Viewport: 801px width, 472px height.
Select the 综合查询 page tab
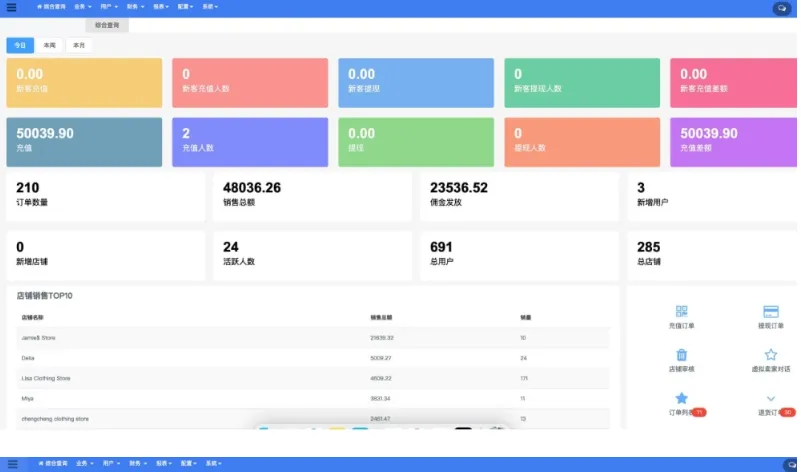(106, 25)
